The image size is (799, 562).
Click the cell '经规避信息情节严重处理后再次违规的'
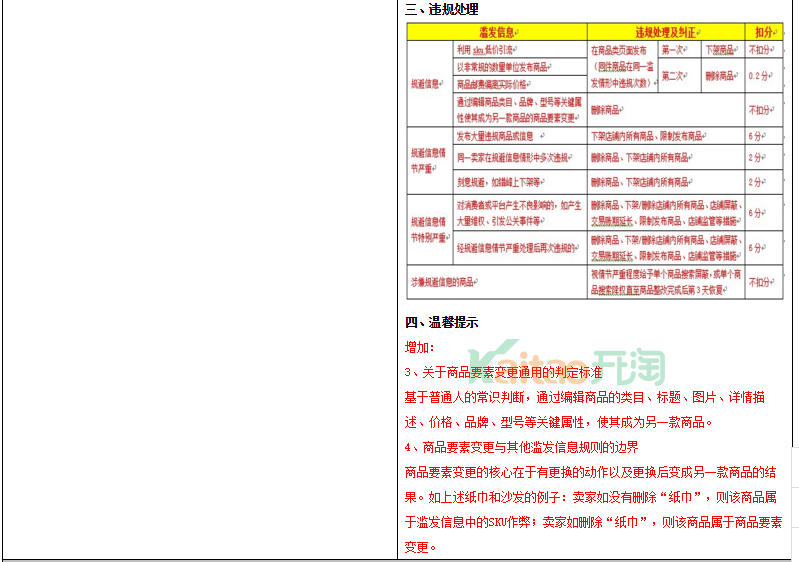click(x=520, y=248)
